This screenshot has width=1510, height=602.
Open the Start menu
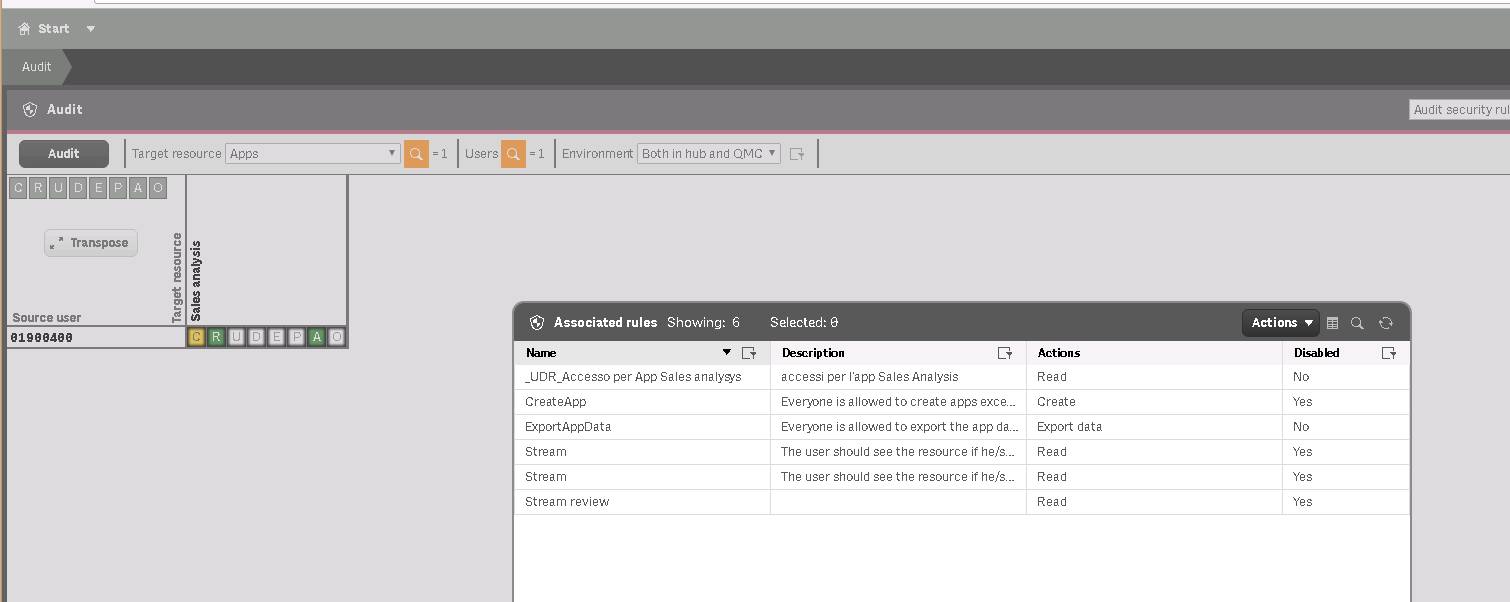[x=56, y=29]
